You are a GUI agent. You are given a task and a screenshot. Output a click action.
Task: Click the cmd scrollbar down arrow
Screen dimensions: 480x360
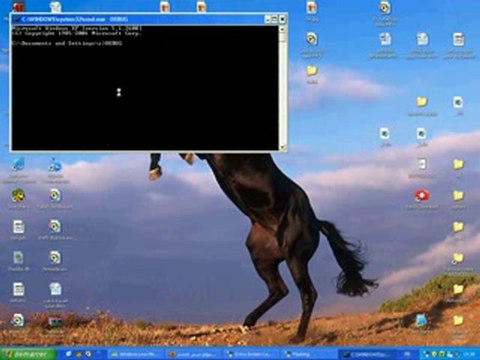click(x=282, y=147)
